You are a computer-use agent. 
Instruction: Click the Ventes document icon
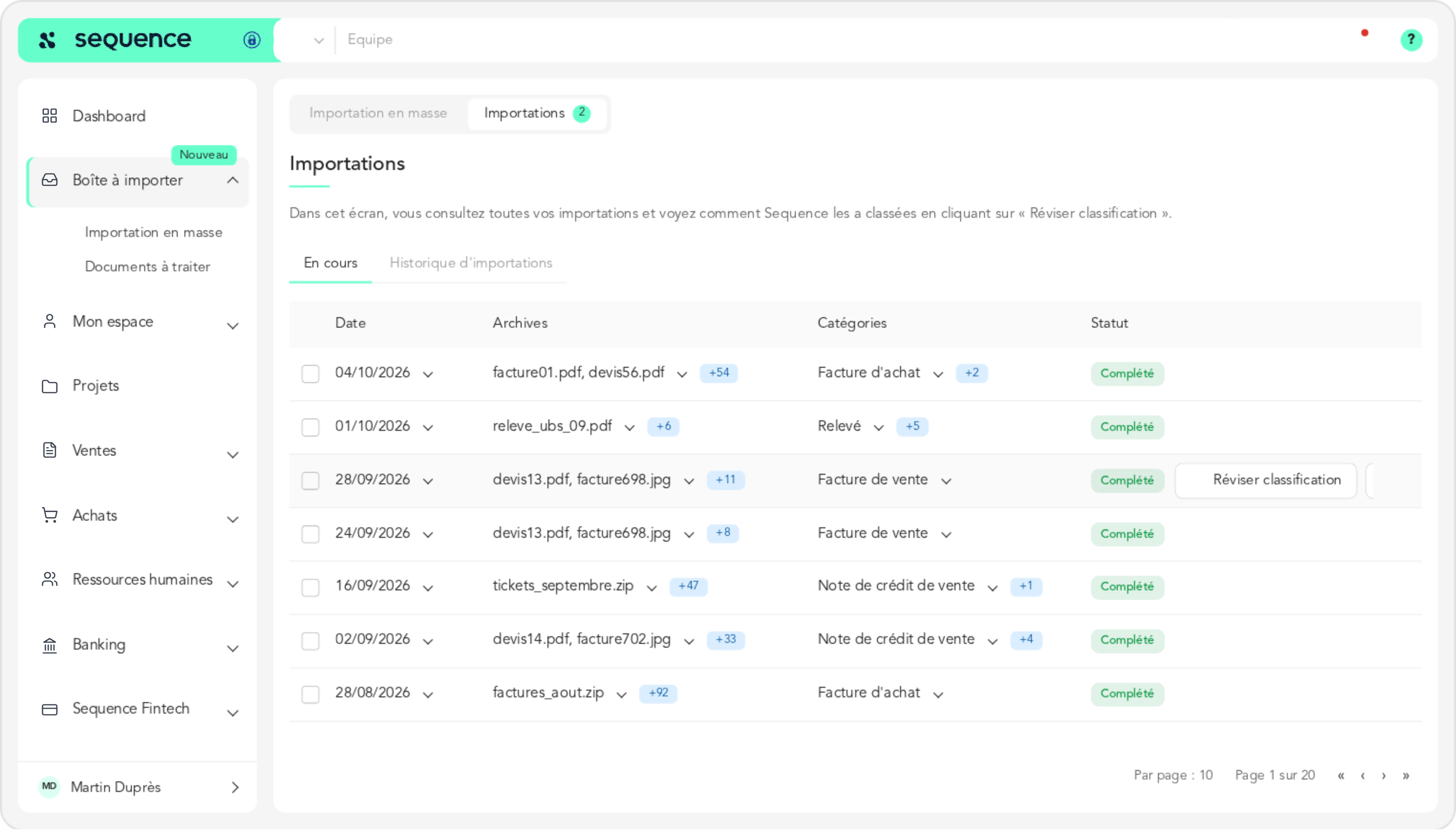pyautogui.click(x=50, y=451)
